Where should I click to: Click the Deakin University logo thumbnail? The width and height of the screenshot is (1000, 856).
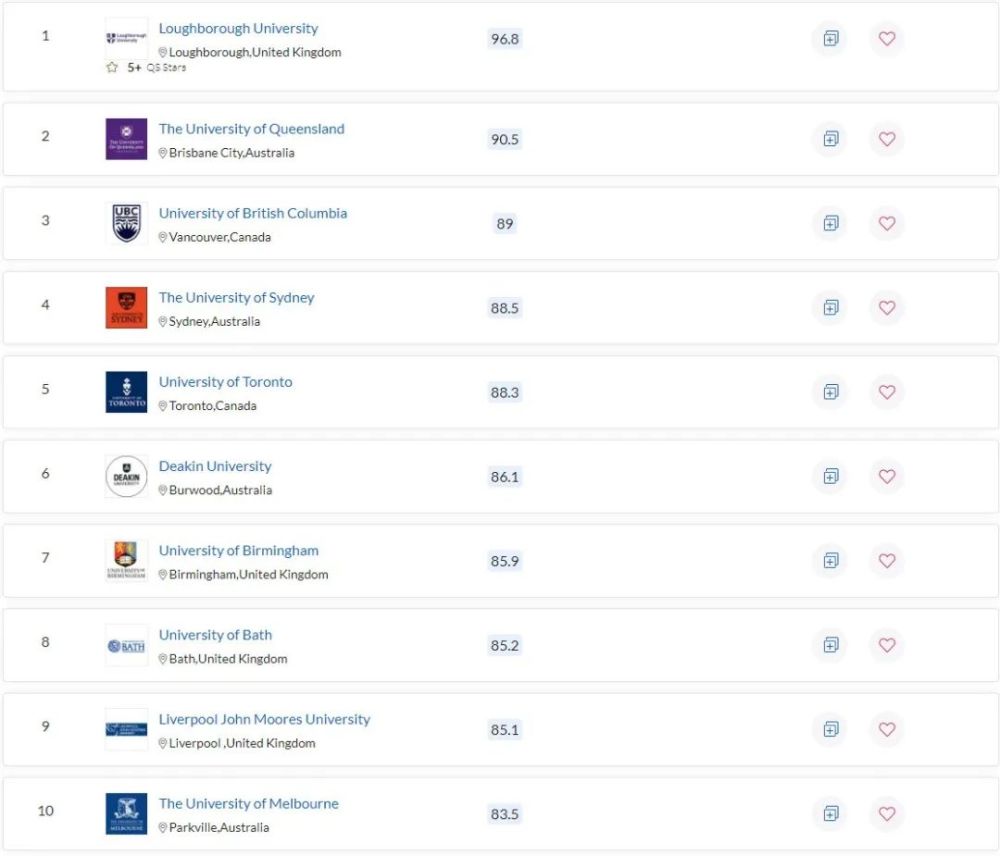click(126, 476)
